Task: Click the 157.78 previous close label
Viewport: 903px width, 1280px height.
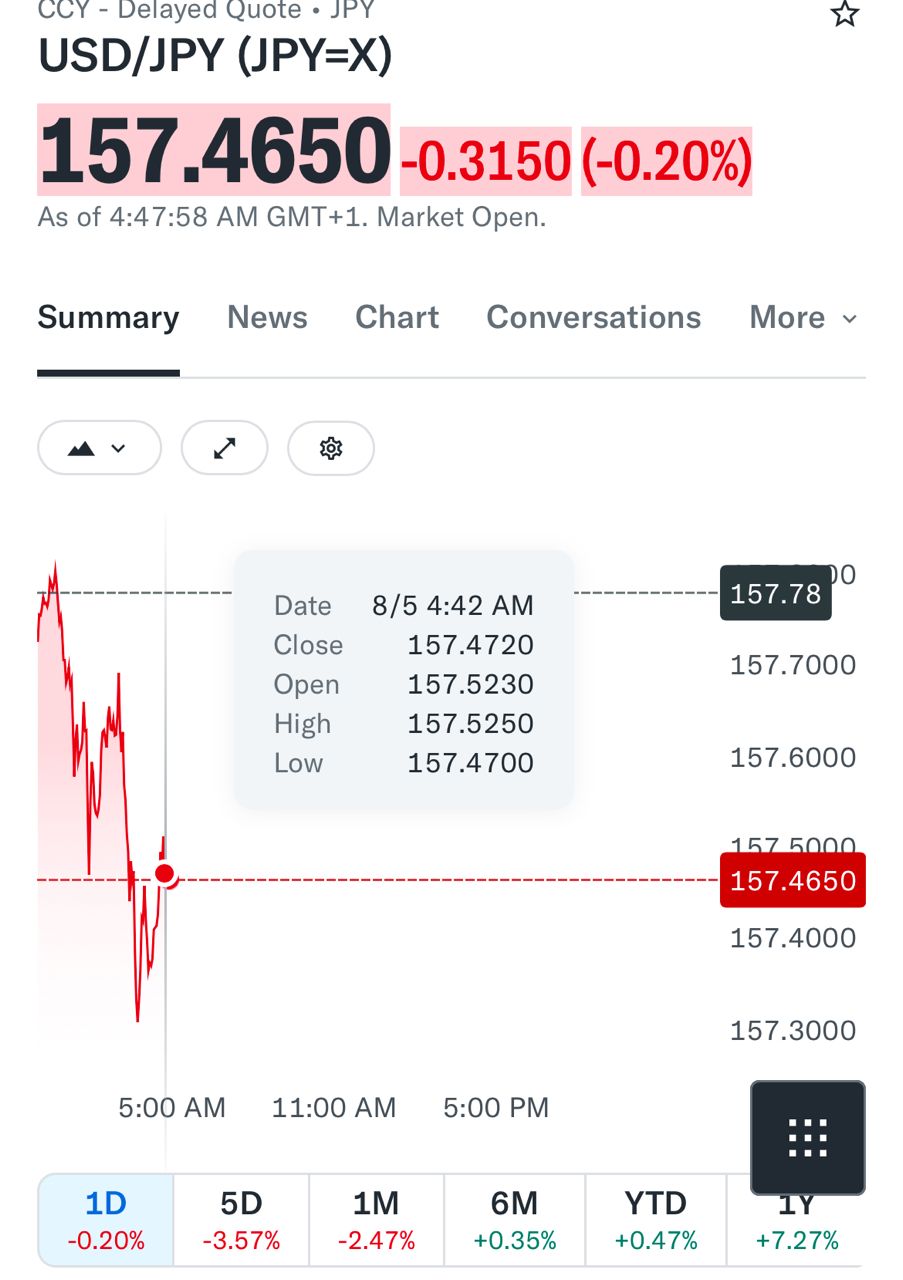Action: click(x=775, y=594)
